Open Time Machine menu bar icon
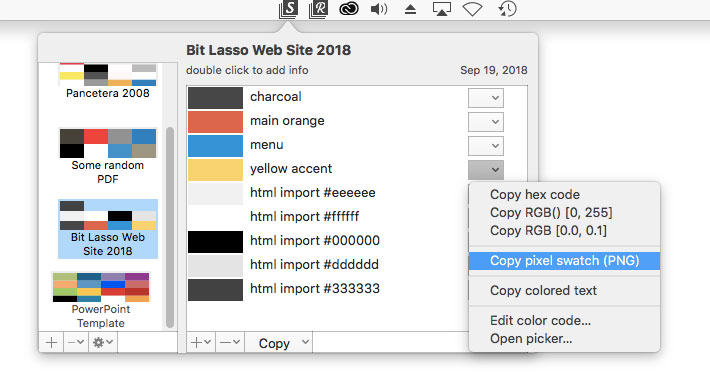This screenshot has width=710, height=390. pyautogui.click(x=507, y=9)
